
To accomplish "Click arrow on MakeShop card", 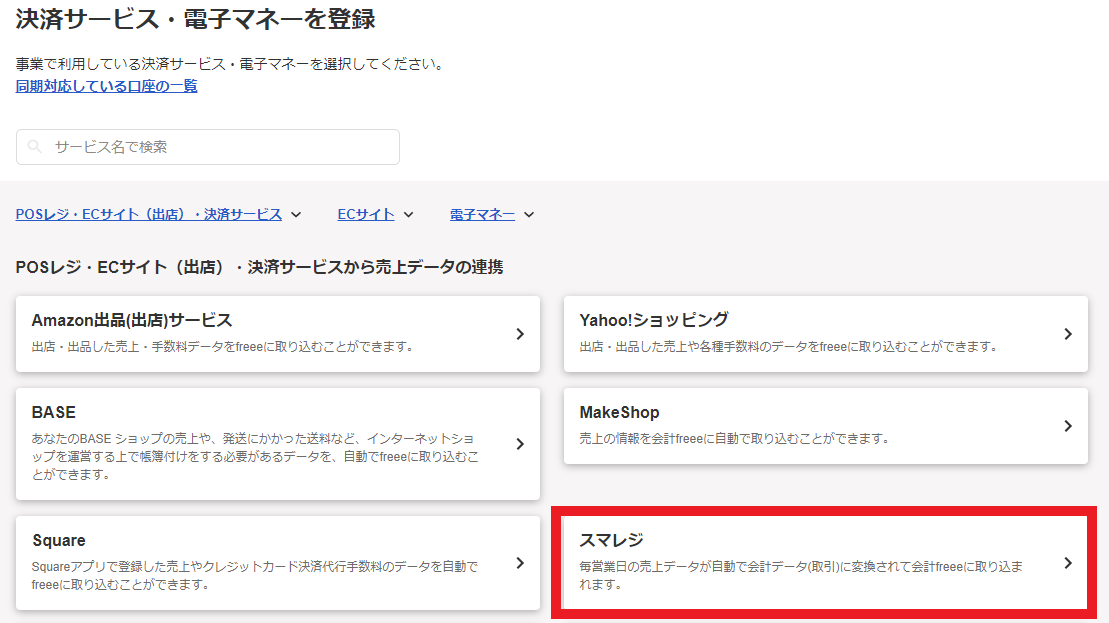I will (x=1068, y=426).
